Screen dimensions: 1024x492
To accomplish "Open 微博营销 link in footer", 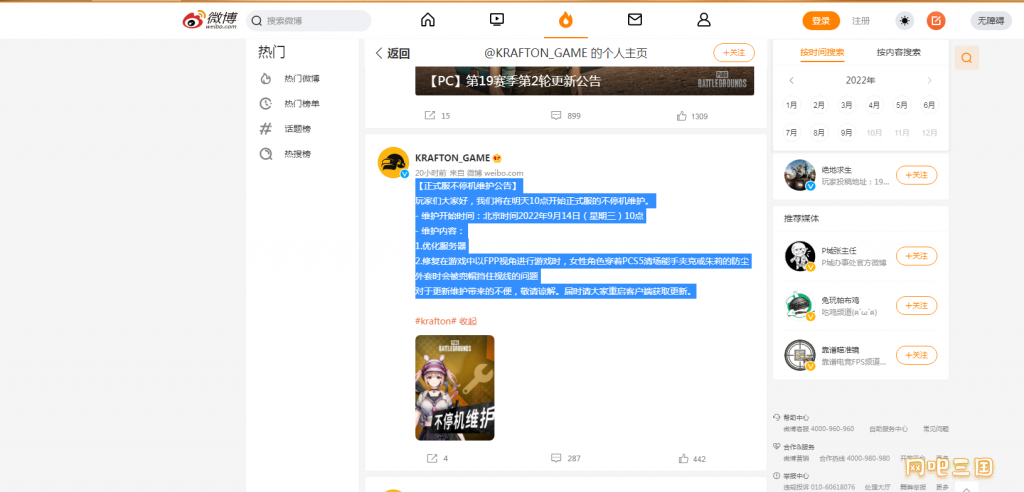I will coord(796,458).
